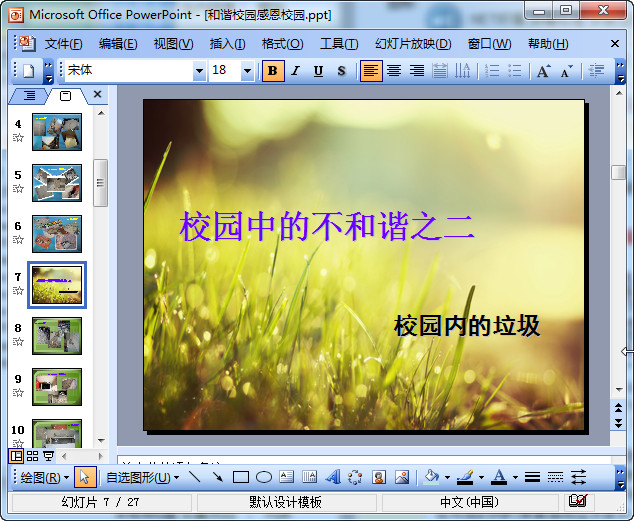Toggle Italic formatting button

click(296, 71)
